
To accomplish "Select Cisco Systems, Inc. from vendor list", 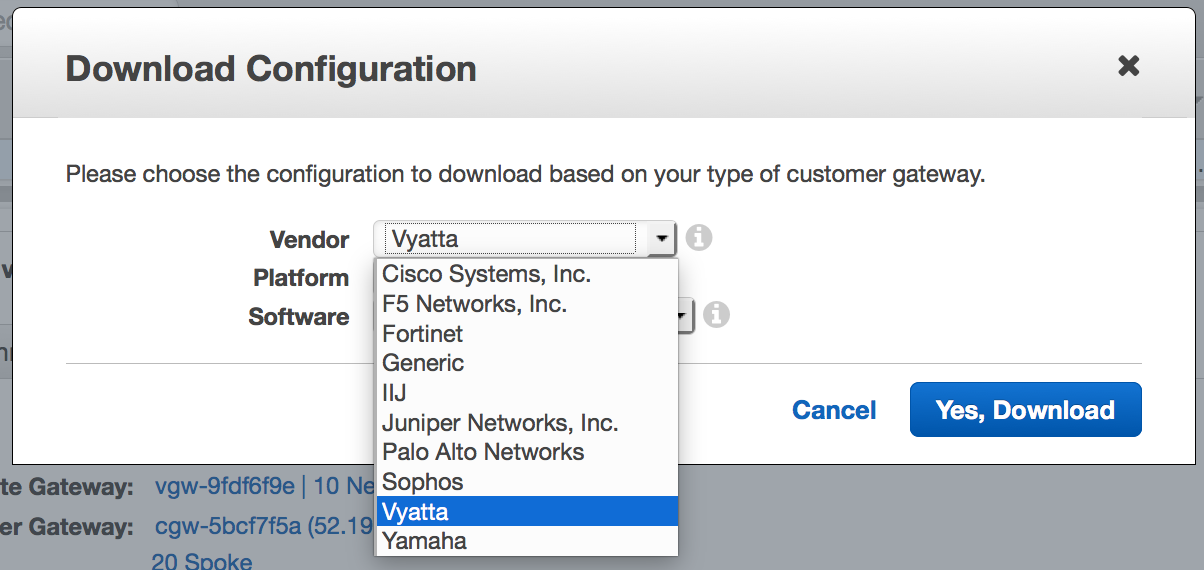I will (x=527, y=273).
